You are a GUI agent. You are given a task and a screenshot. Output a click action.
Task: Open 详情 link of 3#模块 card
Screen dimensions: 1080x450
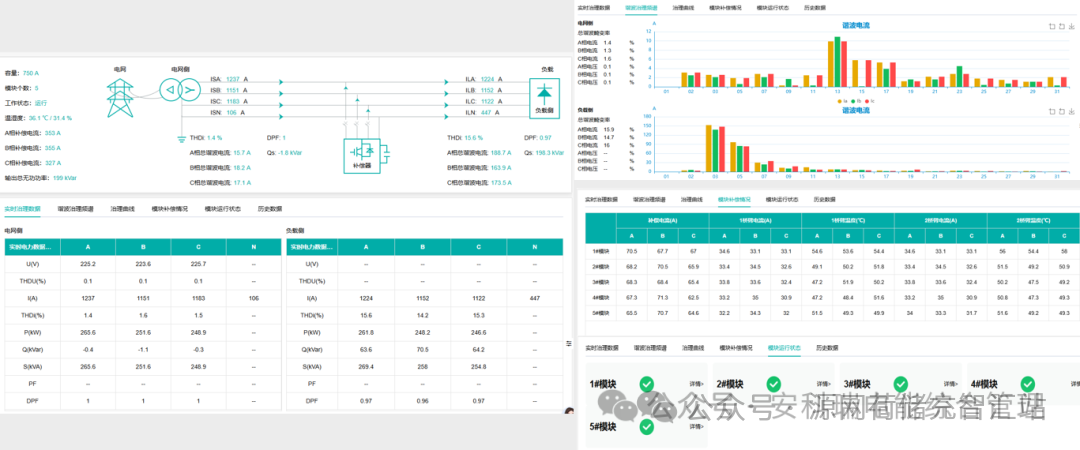tap(951, 384)
